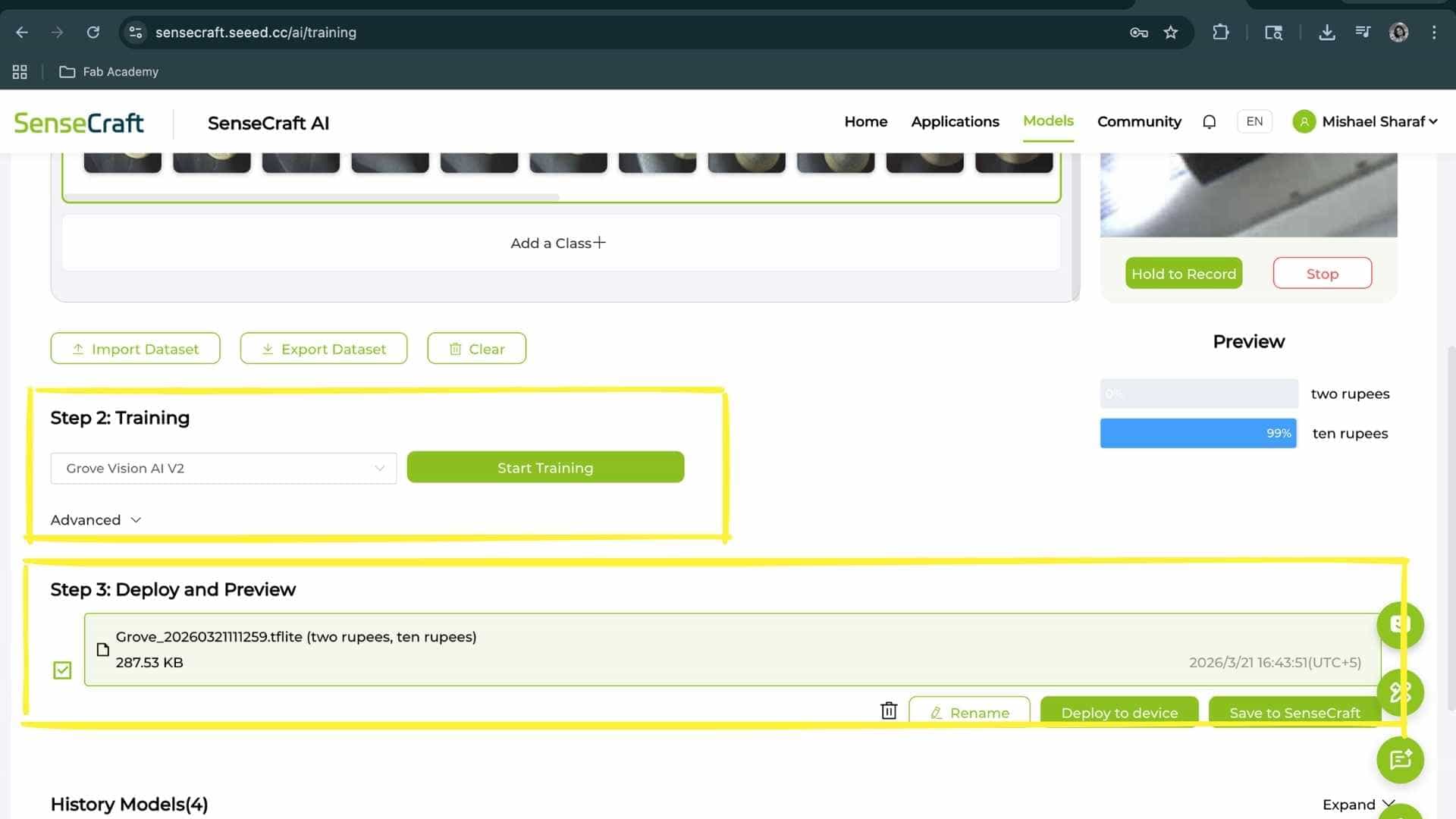The height and width of the screenshot is (819, 1456).
Task: Bookmark page with star icon
Action: tap(1171, 33)
